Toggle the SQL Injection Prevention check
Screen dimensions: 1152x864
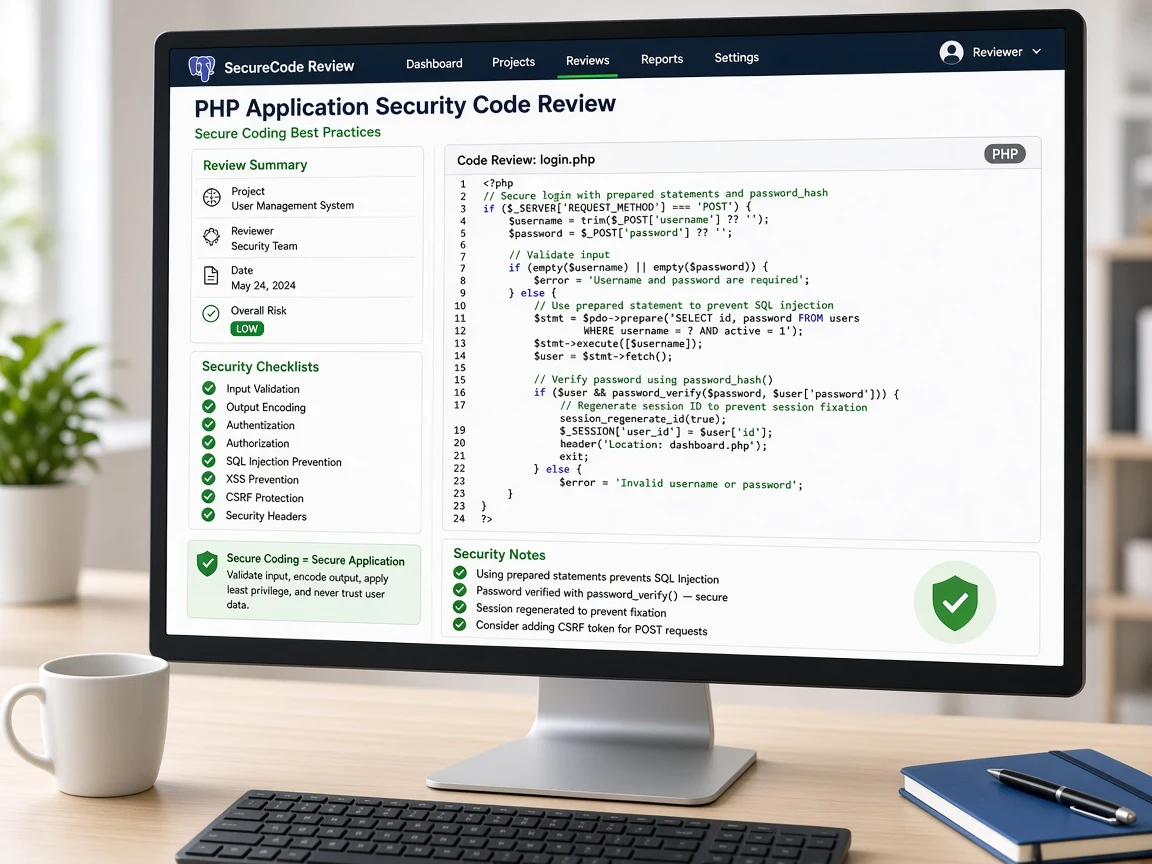[209, 461]
